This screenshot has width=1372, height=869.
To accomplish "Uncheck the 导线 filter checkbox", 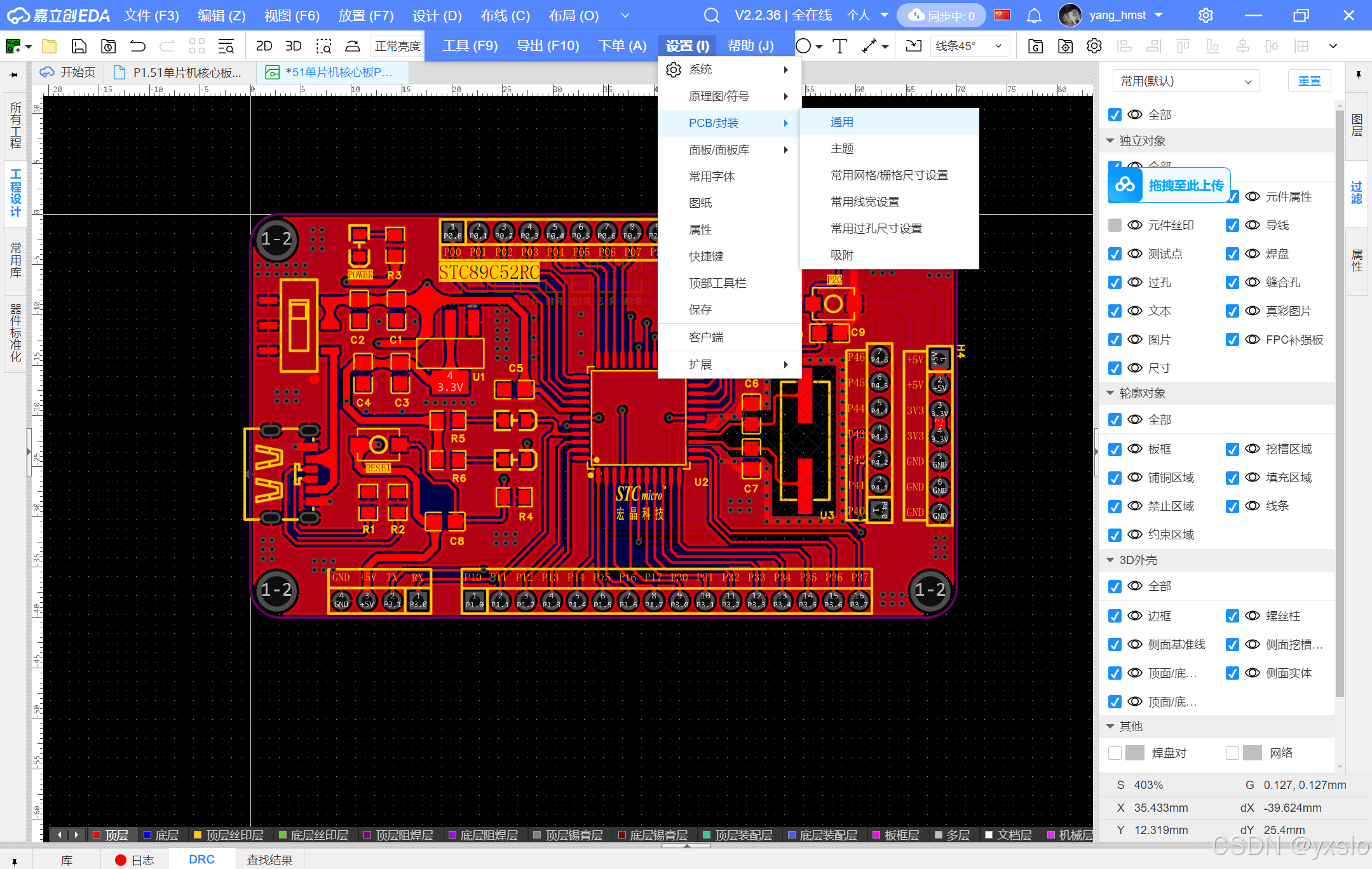I will [x=1232, y=226].
